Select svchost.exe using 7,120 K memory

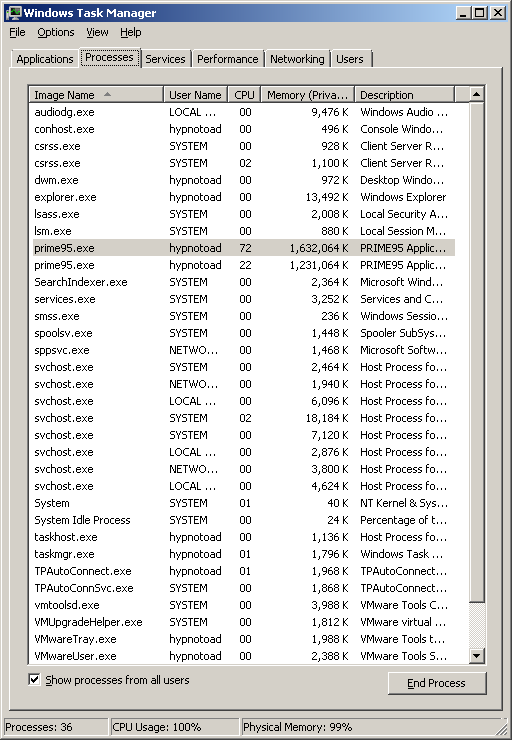pyautogui.click(x=243, y=435)
